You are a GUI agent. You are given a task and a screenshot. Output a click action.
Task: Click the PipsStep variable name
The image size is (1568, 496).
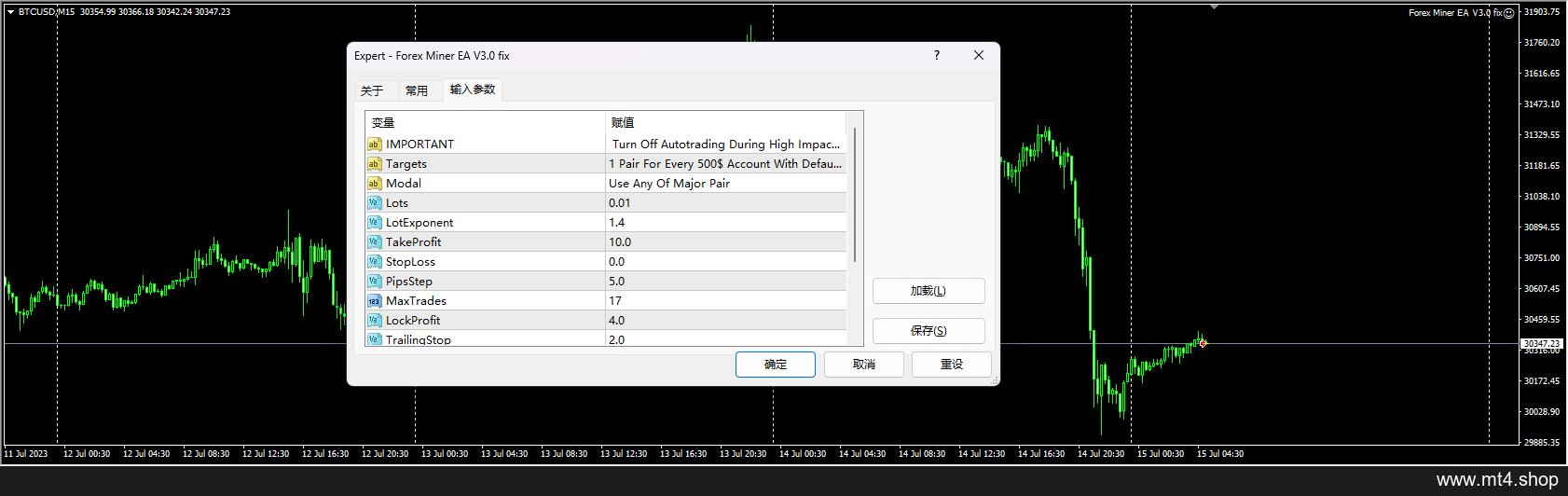tap(409, 282)
